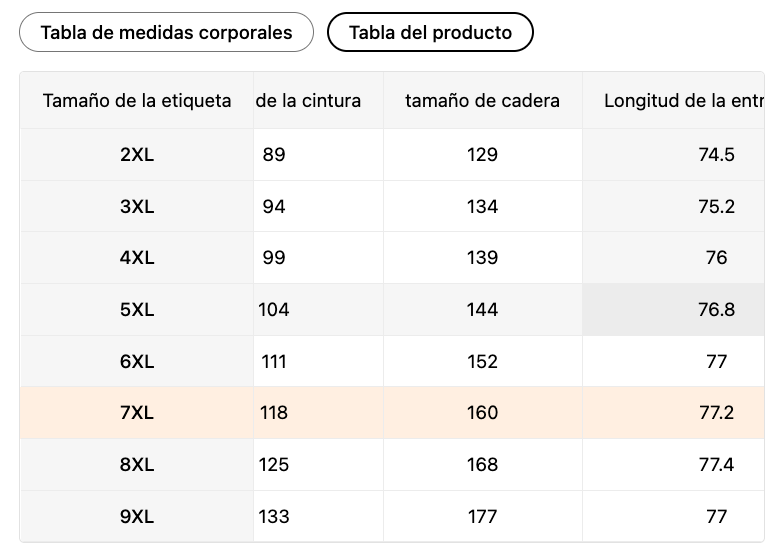Choose the 4XL size row label
This screenshot has height=550, width=776.
137,258
